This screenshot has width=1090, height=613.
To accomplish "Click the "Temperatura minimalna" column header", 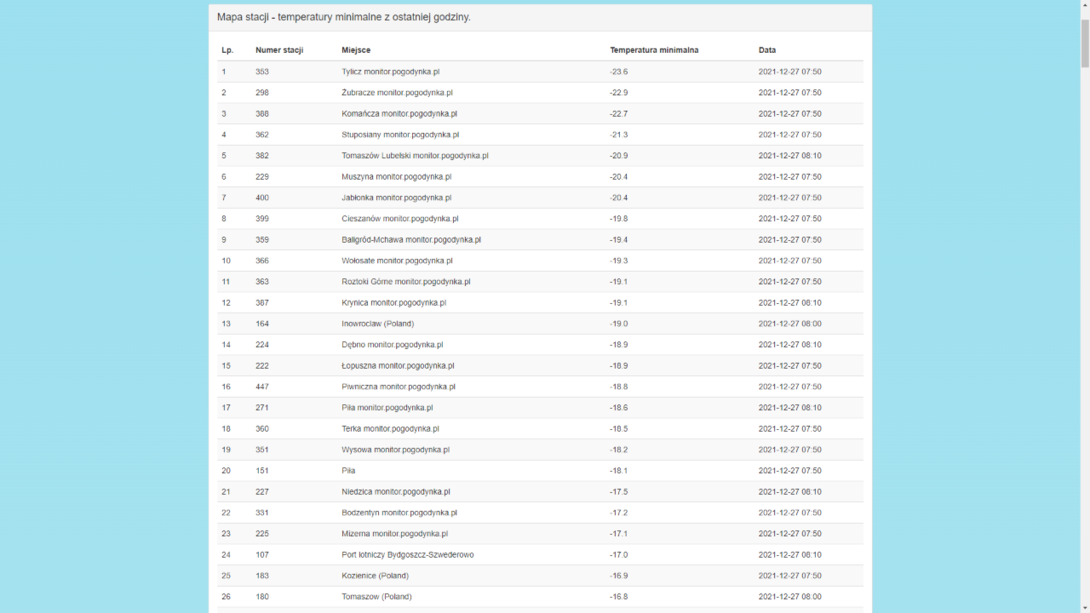I will pos(654,50).
